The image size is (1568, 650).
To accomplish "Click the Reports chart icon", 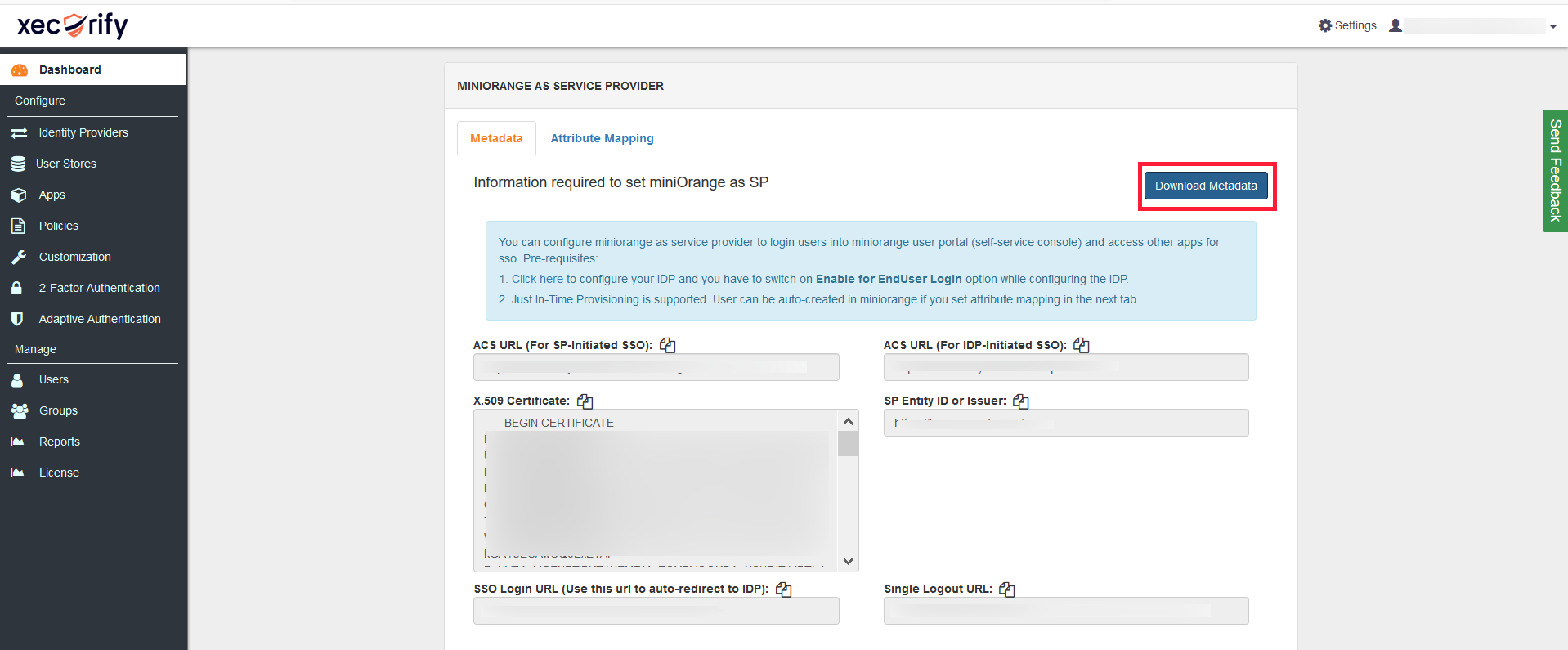I will 18,442.
